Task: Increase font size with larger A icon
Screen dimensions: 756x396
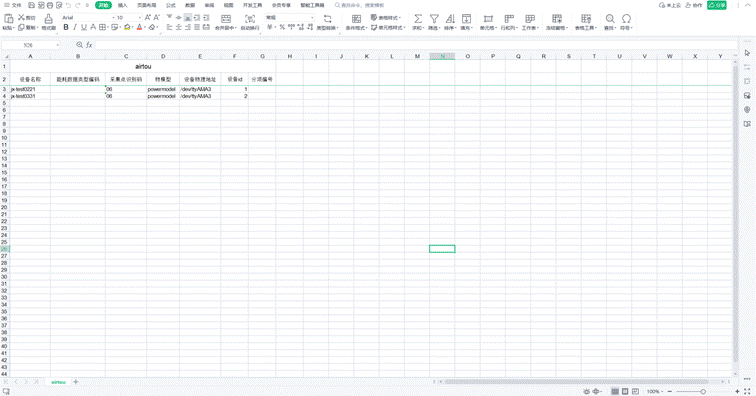Action: pos(148,17)
